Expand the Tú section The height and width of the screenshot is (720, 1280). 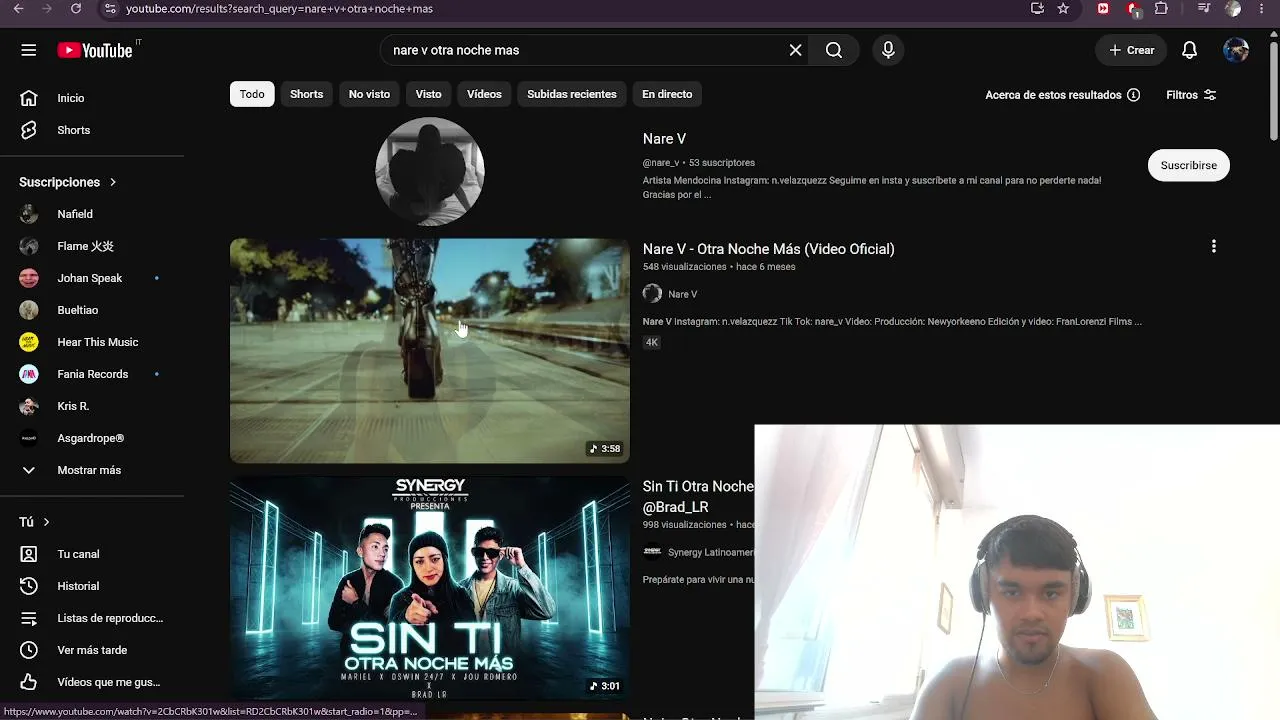35,522
